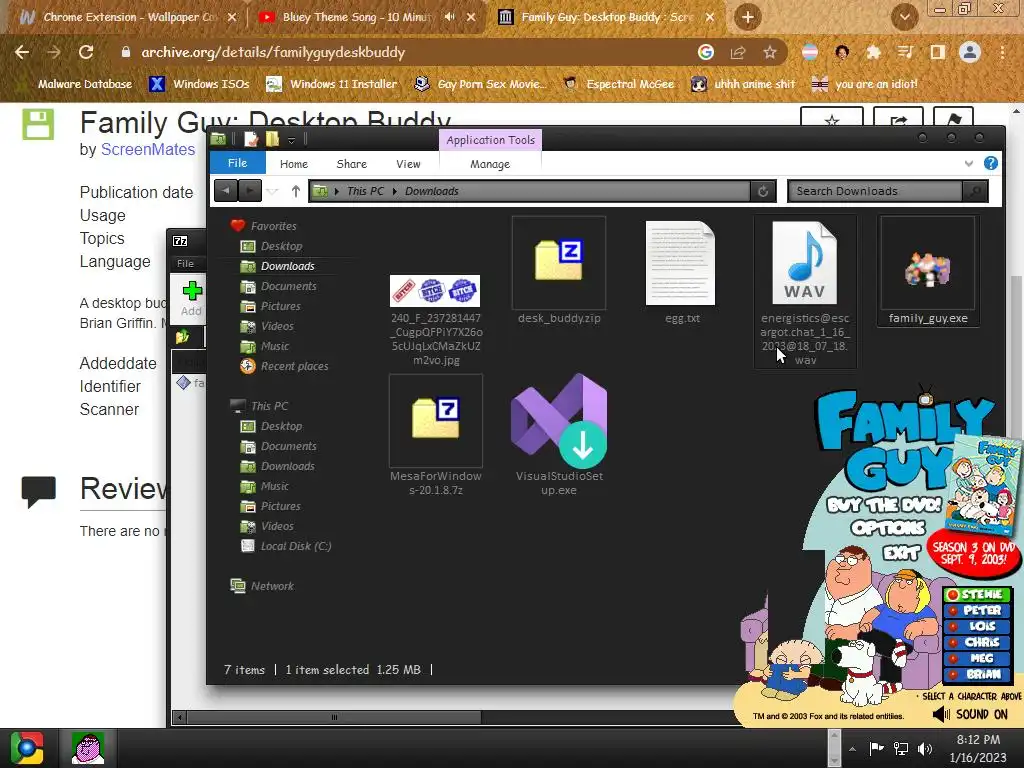Viewport: 1024px width, 768px height.
Task: Open the 7-Zip File menu
Action: point(185,263)
